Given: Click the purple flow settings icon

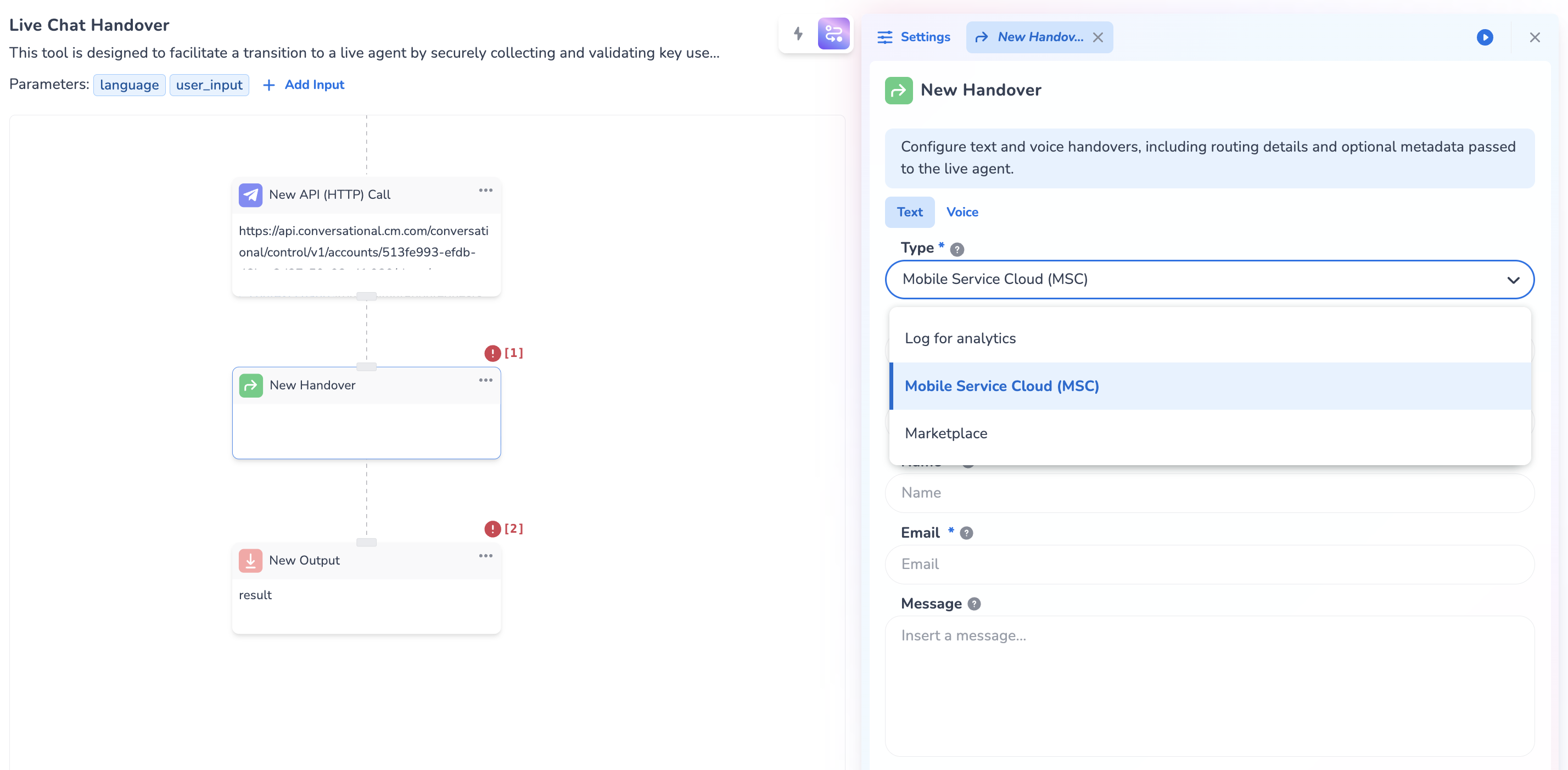Looking at the screenshot, I should point(833,34).
